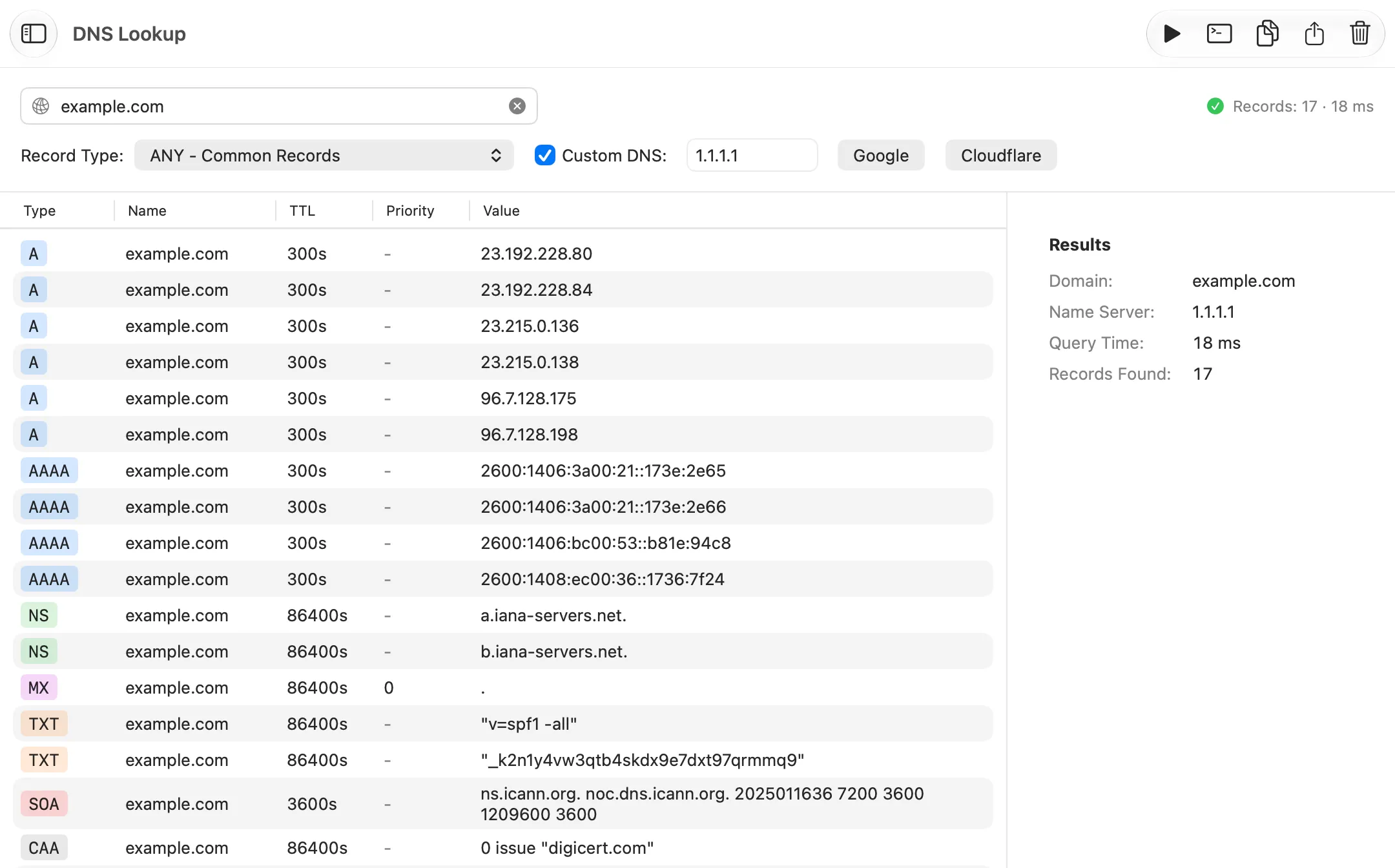This screenshot has width=1395, height=868.
Task: Click Records Found value 17
Action: click(x=1203, y=374)
